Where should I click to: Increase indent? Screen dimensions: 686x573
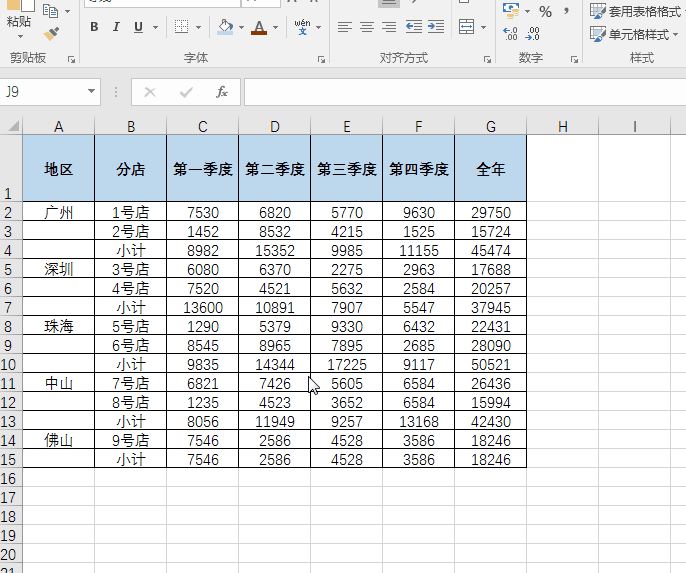click(x=436, y=27)
